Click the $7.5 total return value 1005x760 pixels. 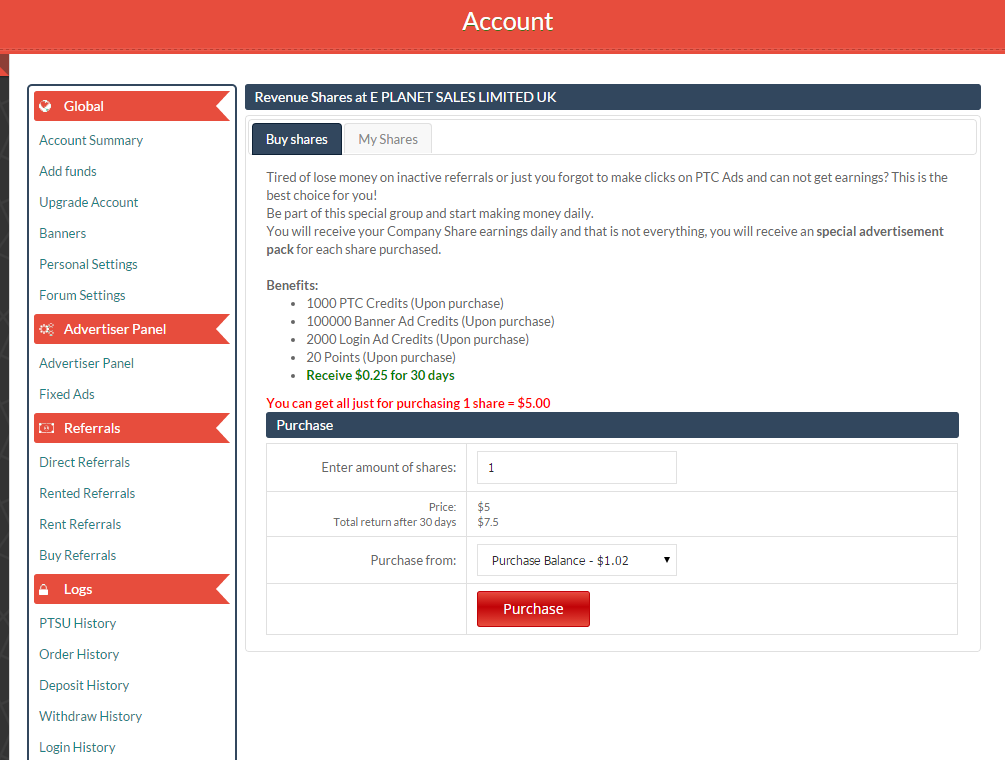pyautogui.click(x=488, y=522)
